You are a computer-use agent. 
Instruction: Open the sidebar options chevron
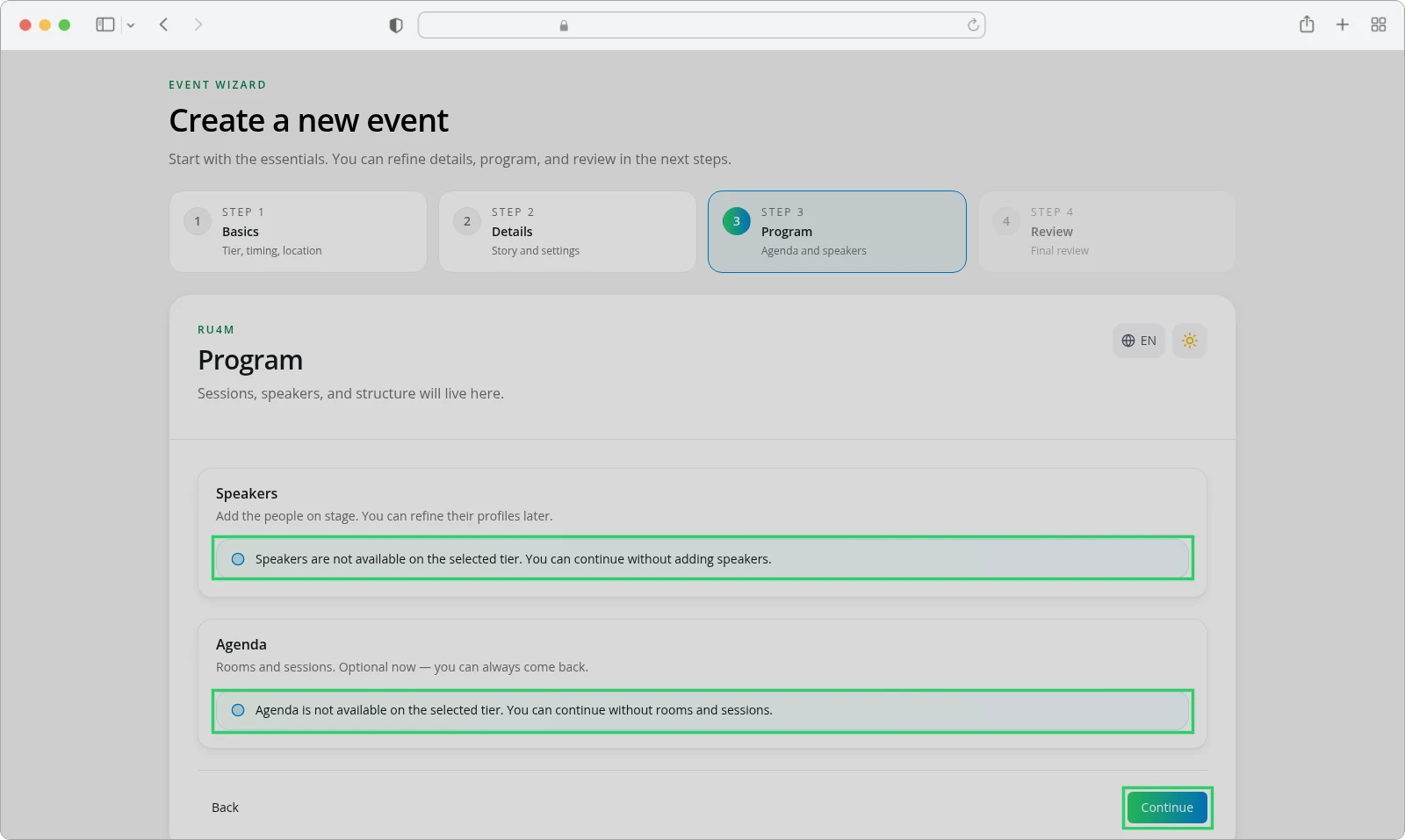click(131, 25)
